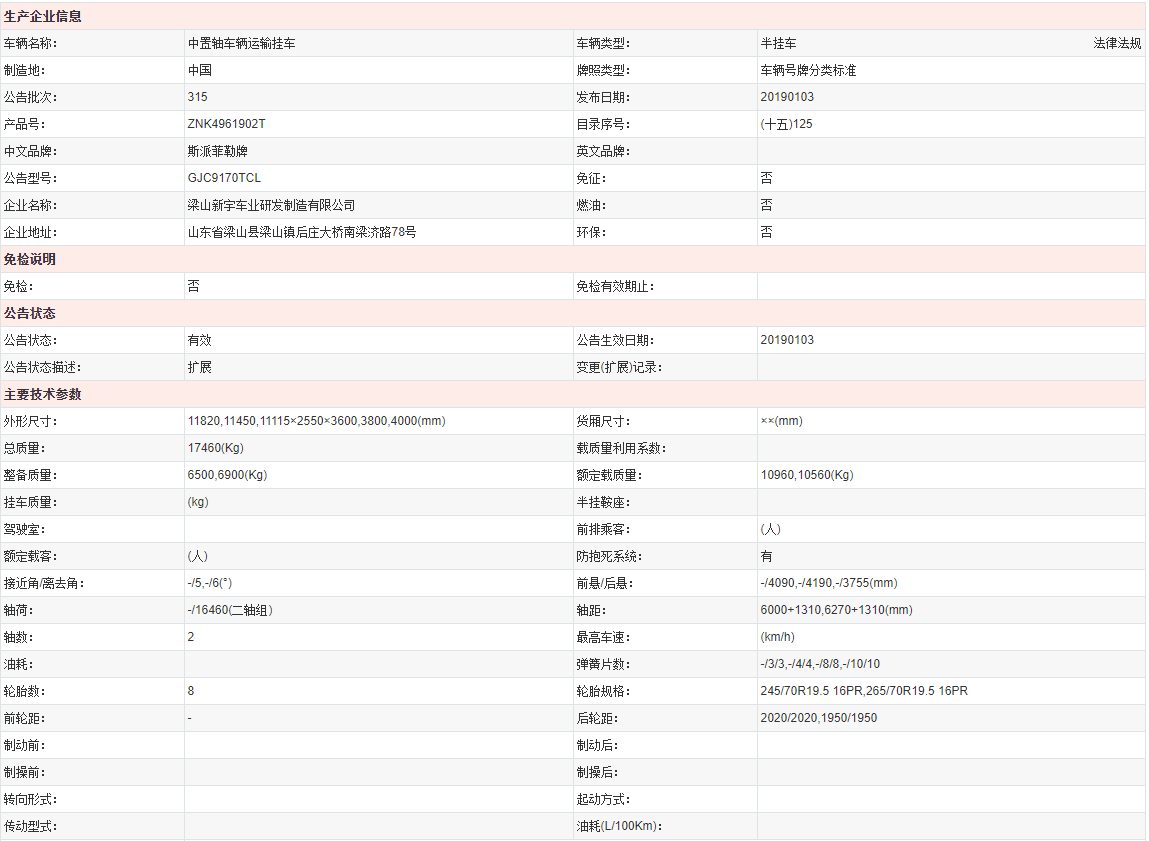Click the model value GJC9170TCL
Viewport: 1149px width, 841px height.
click(224, 179)
